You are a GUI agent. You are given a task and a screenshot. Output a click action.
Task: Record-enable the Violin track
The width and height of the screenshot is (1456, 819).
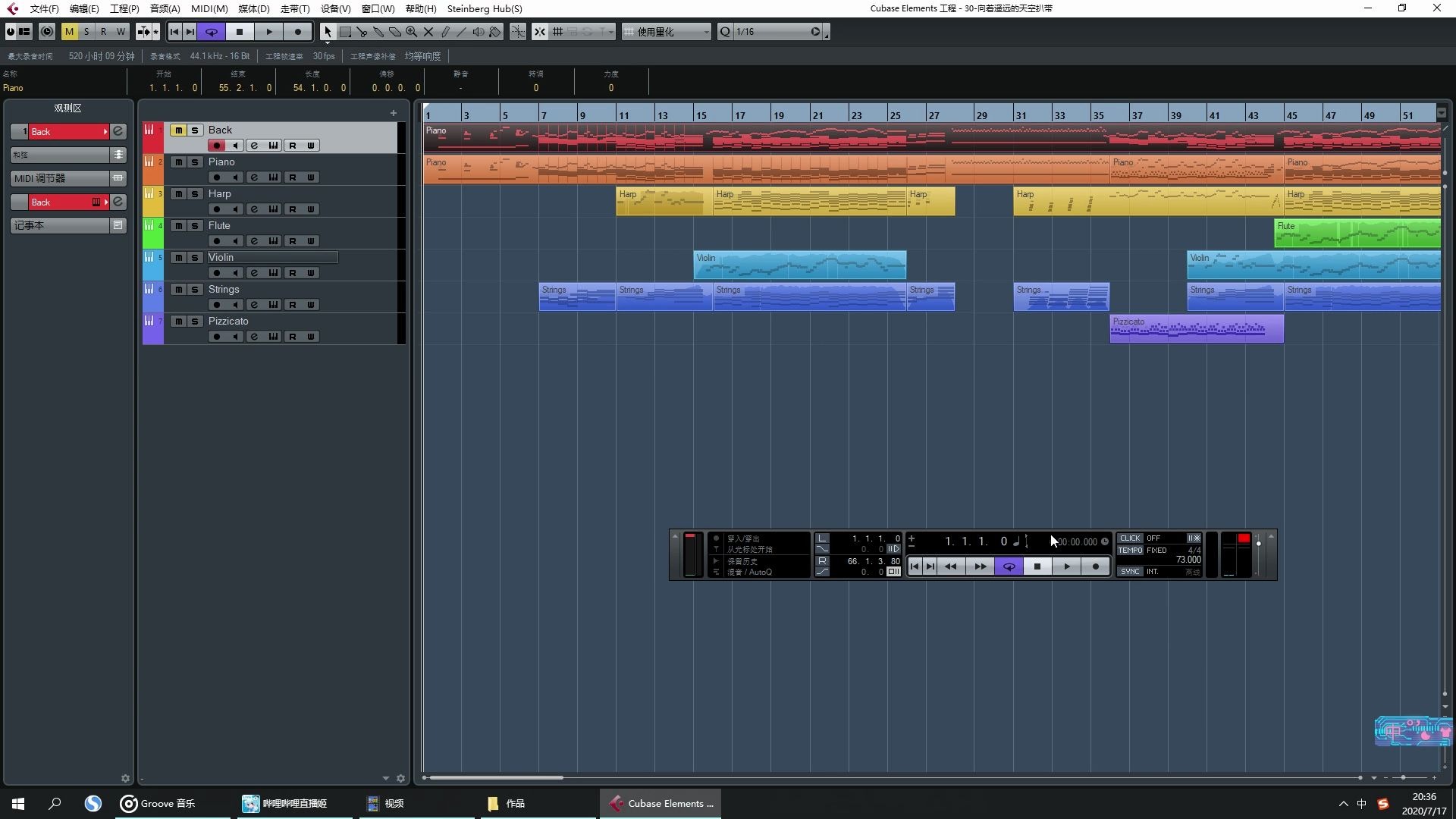coord(217,273)
